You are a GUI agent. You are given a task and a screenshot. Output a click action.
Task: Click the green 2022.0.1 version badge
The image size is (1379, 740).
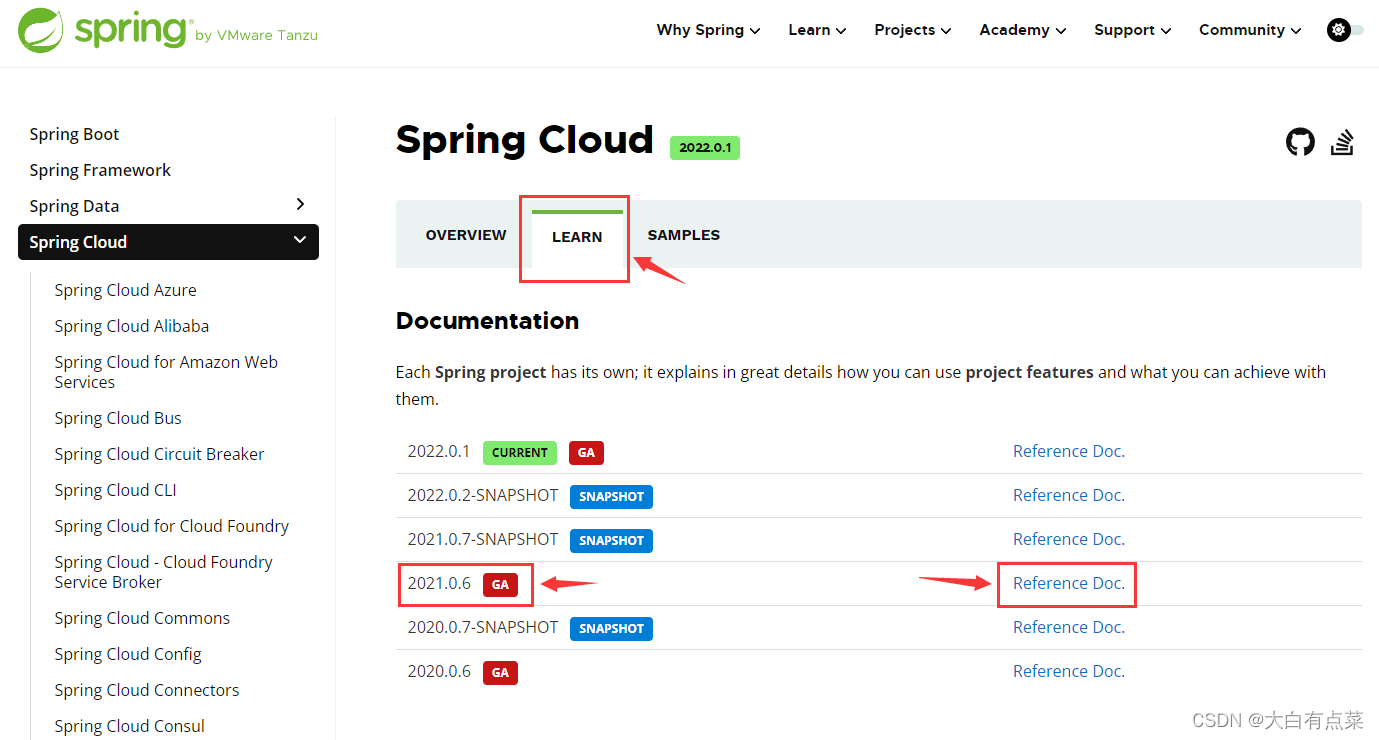705,147
